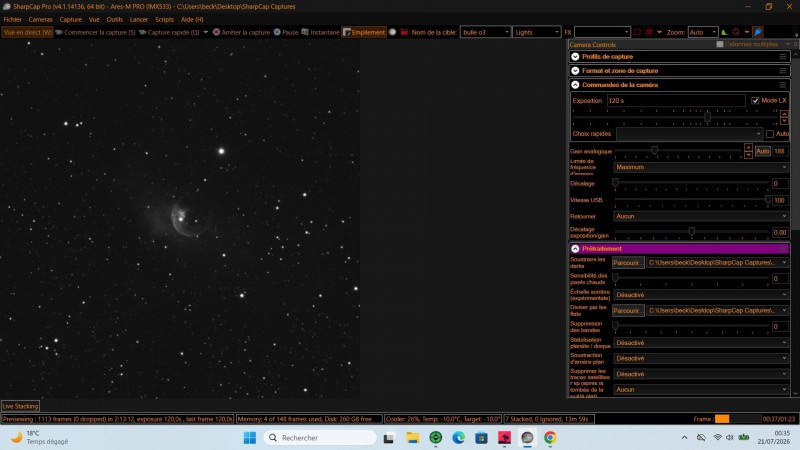Image resolution: width=800 pixels, height=450 pixels.
Task: Increase exposure with the up arrow stepper
Action: [784, 114]
